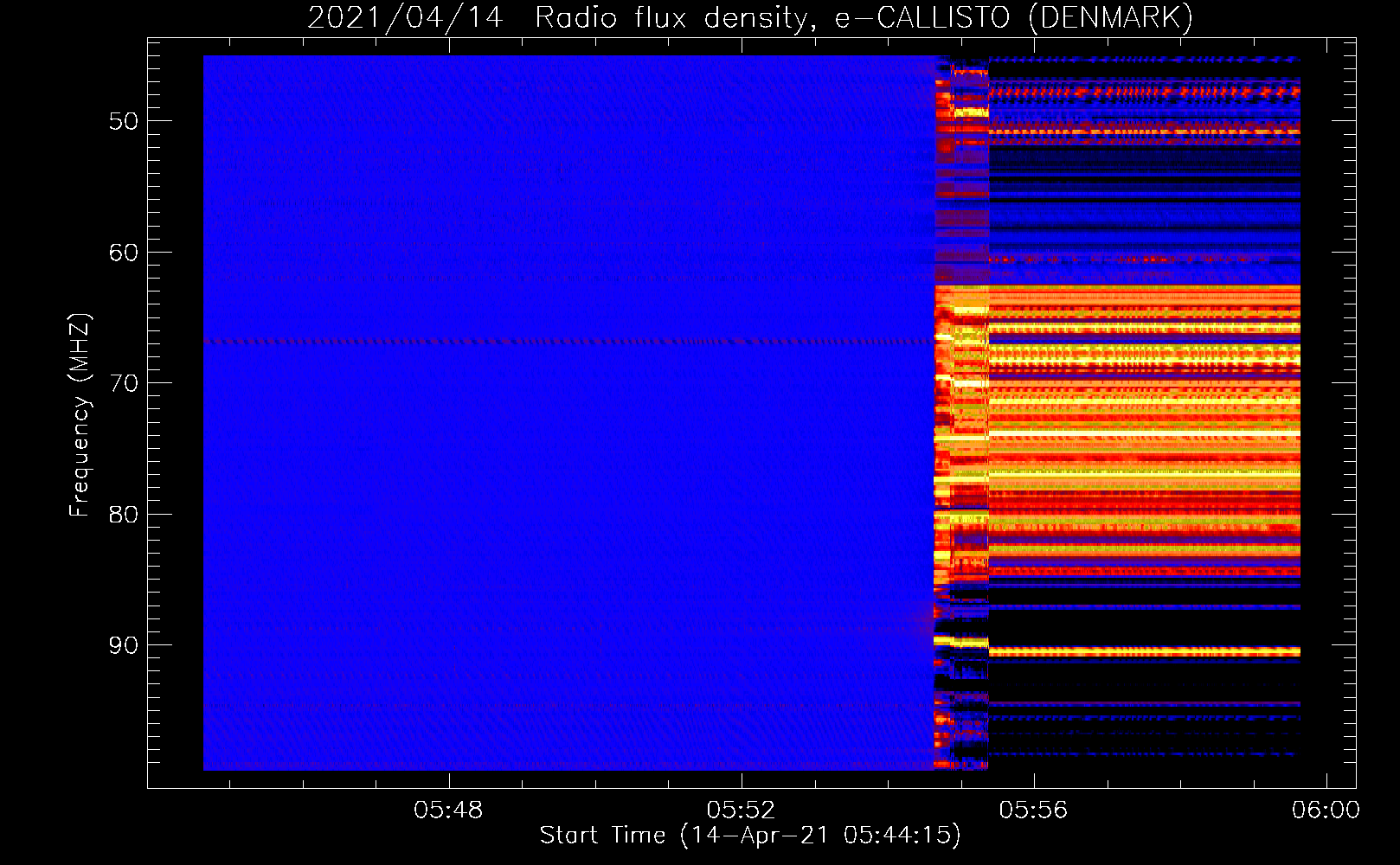
Task: Click the 05:52 time tick label
Action: click(741, 811)
